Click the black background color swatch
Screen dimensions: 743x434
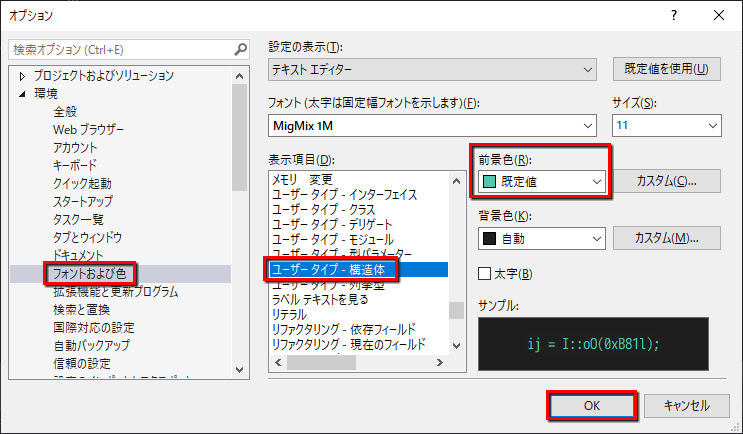[489, 238]
